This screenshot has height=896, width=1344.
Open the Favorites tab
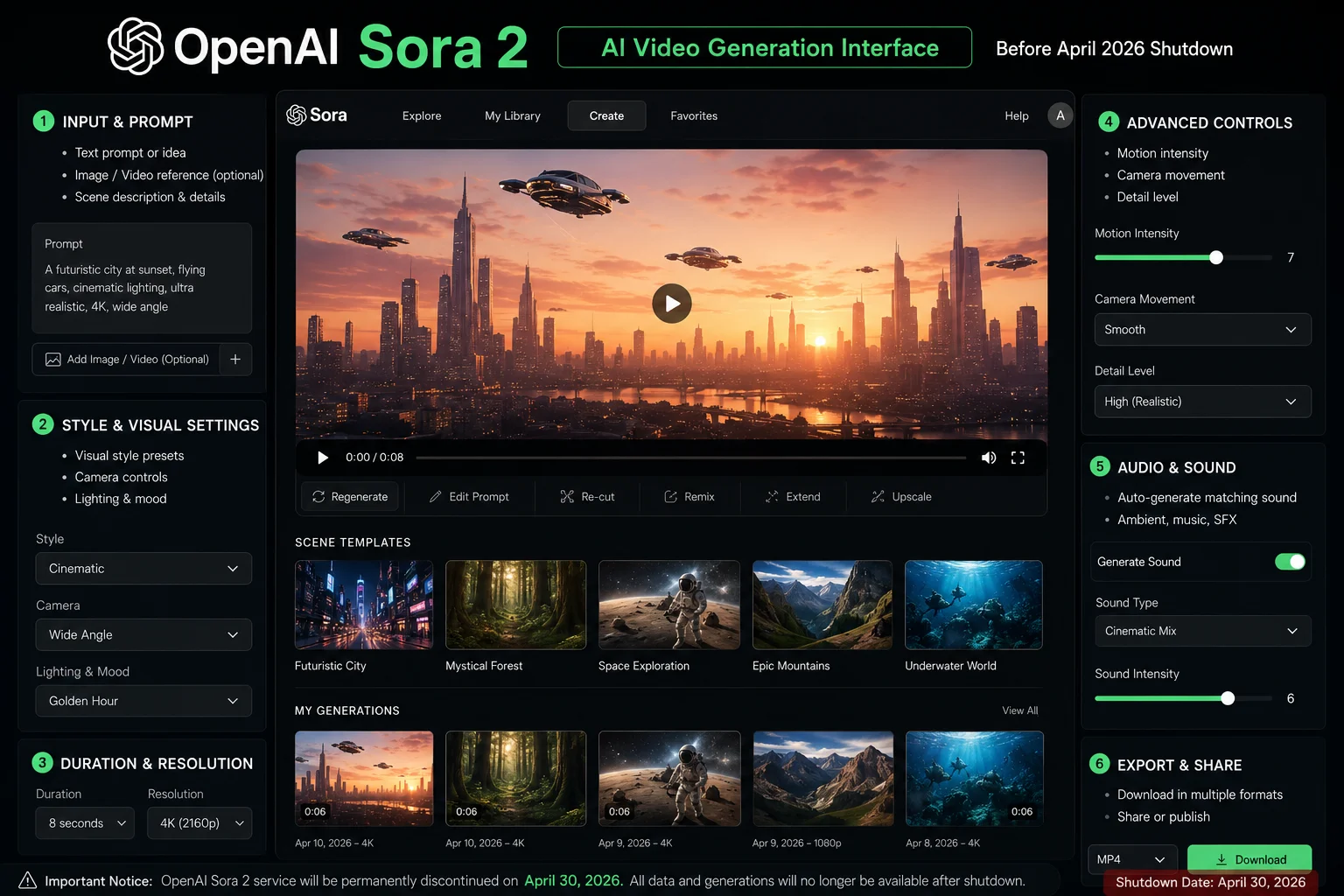(694, 115)
